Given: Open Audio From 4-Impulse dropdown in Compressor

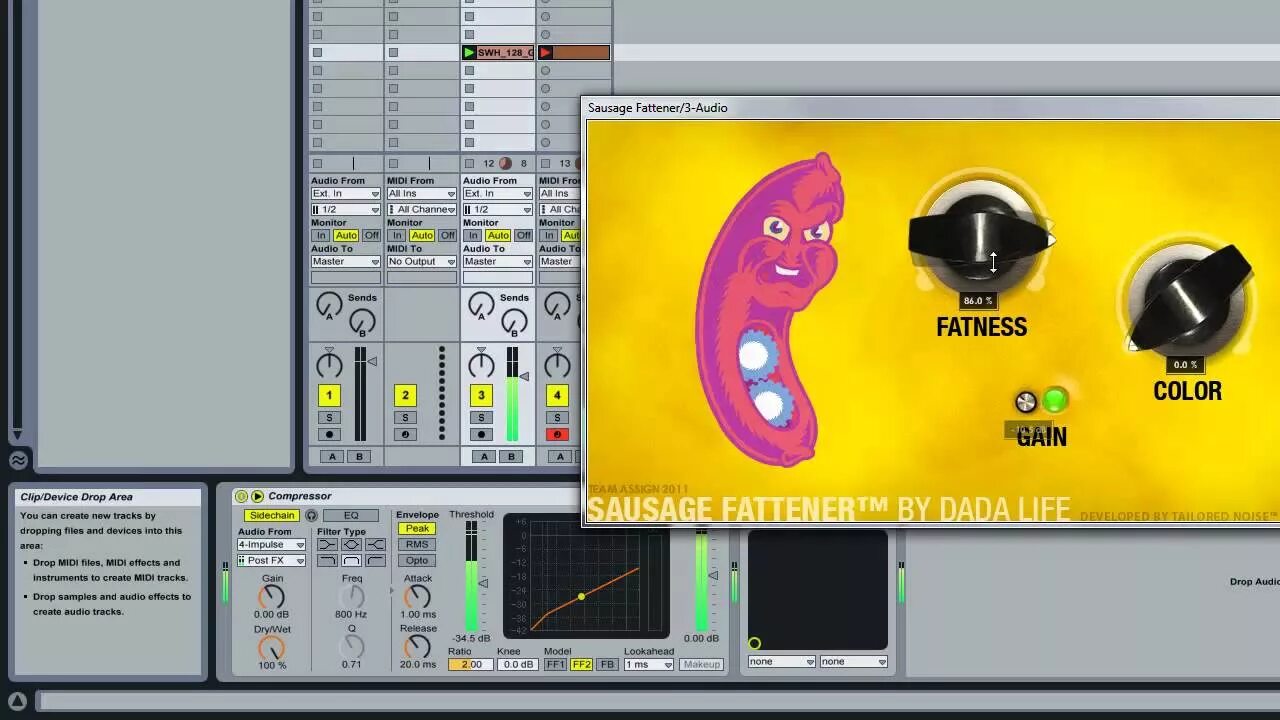Looking at the screenshot, I should coord(271,545).
